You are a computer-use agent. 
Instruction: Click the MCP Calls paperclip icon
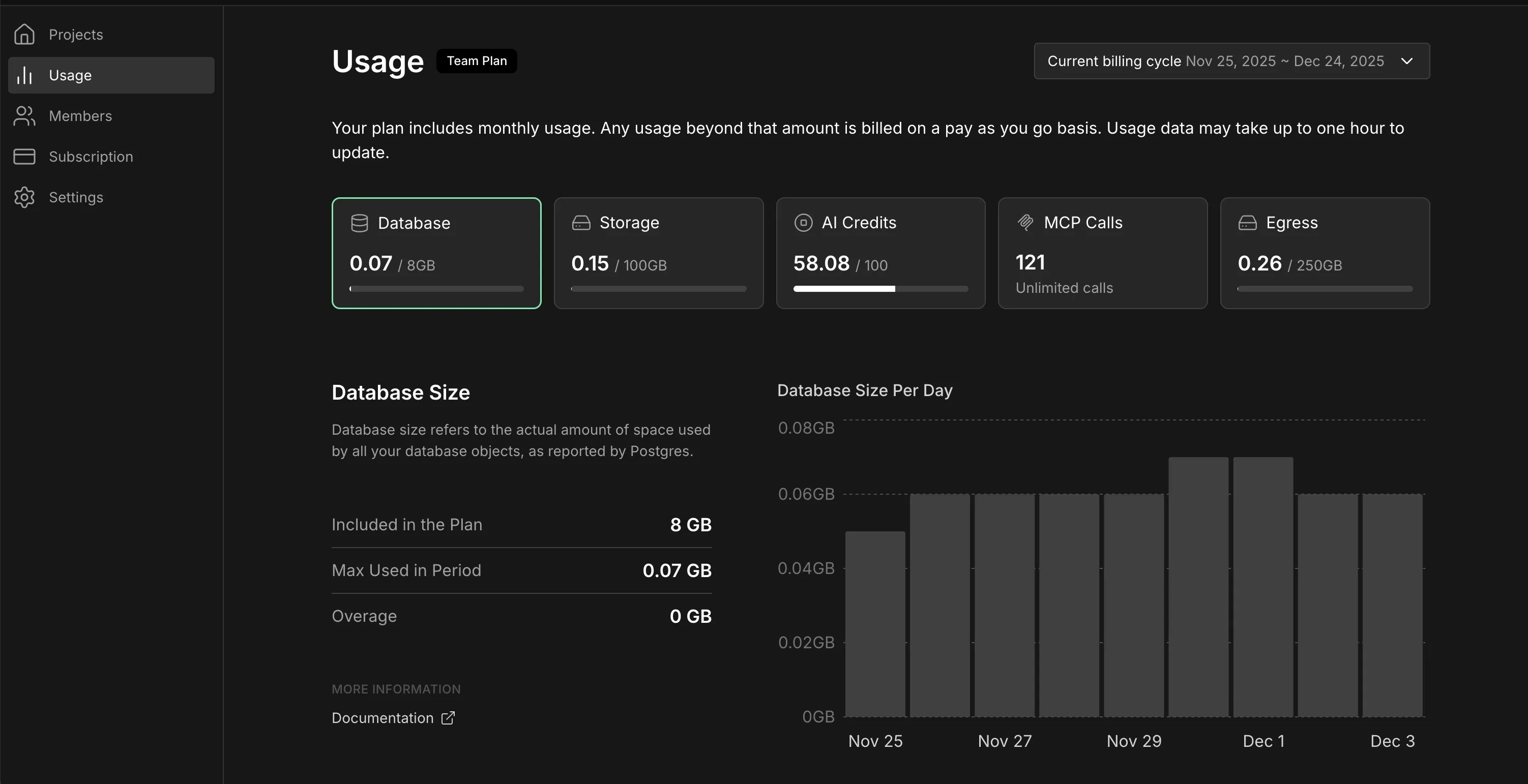[1025, 222]
